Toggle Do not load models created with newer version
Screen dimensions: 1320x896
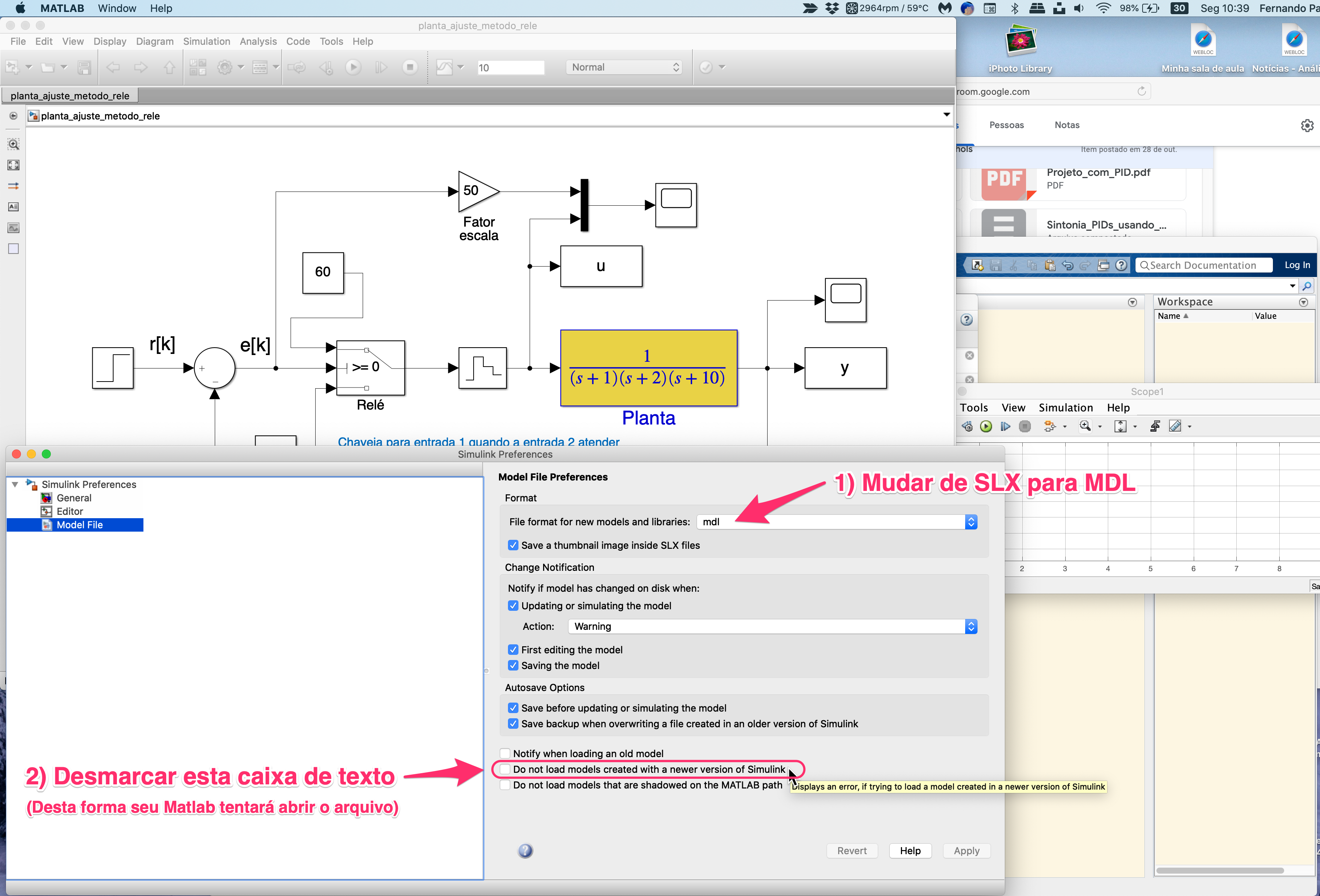click(505, 769)
